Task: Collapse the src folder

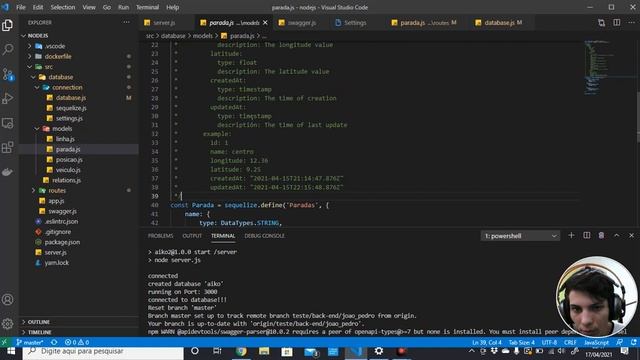Action: click(x=48, y=67)
